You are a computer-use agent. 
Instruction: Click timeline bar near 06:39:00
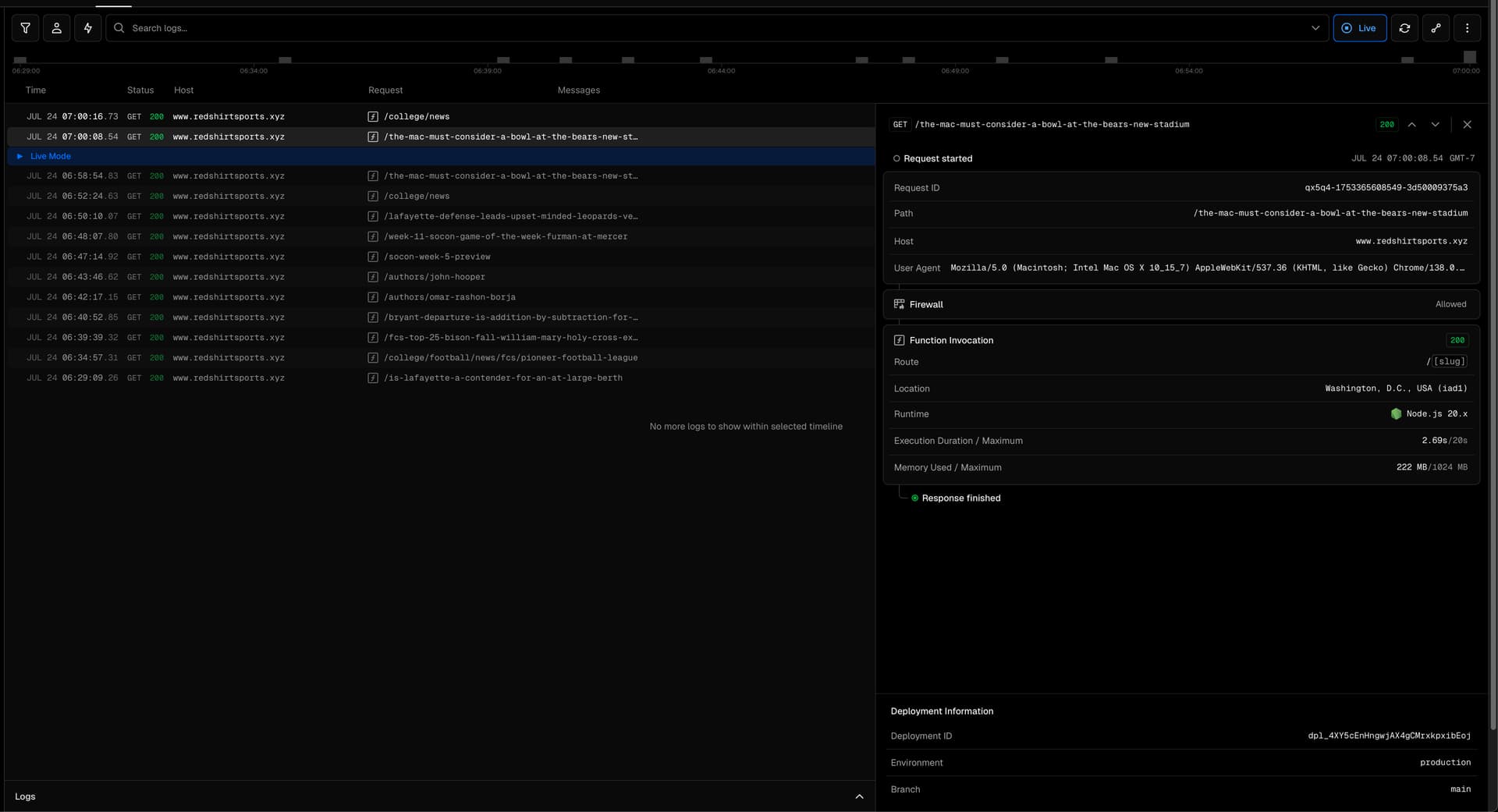pyautogui.click(x=503, y=60)
